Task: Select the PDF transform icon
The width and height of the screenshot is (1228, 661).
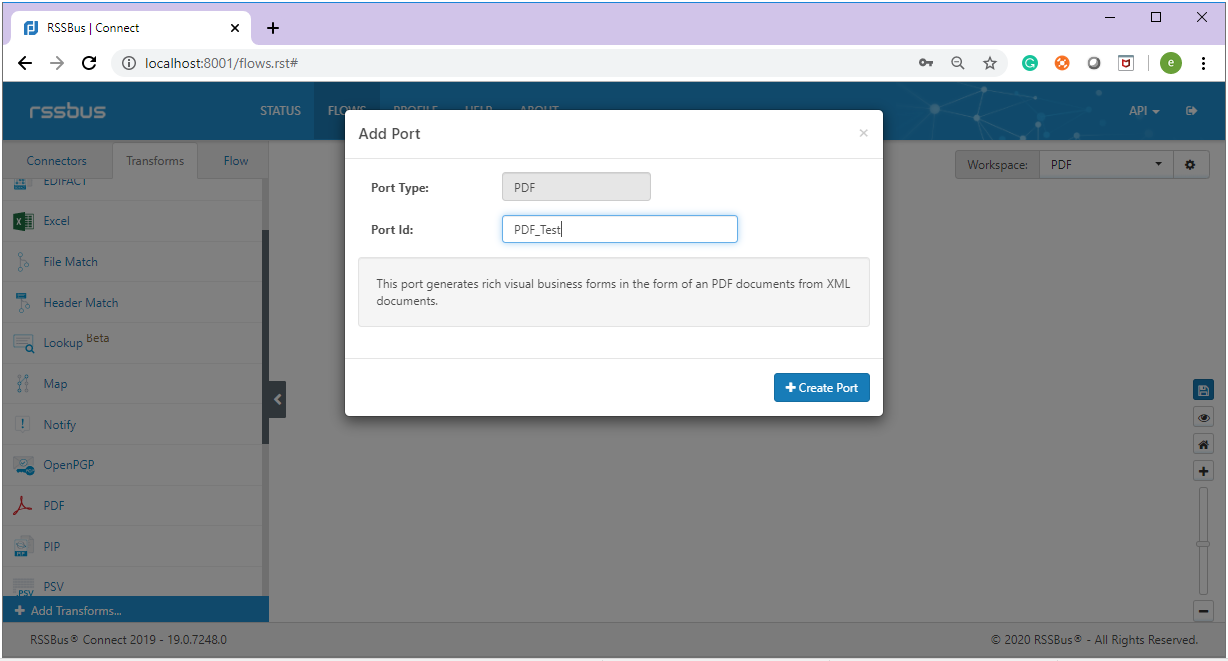Action: coord(24,506)
